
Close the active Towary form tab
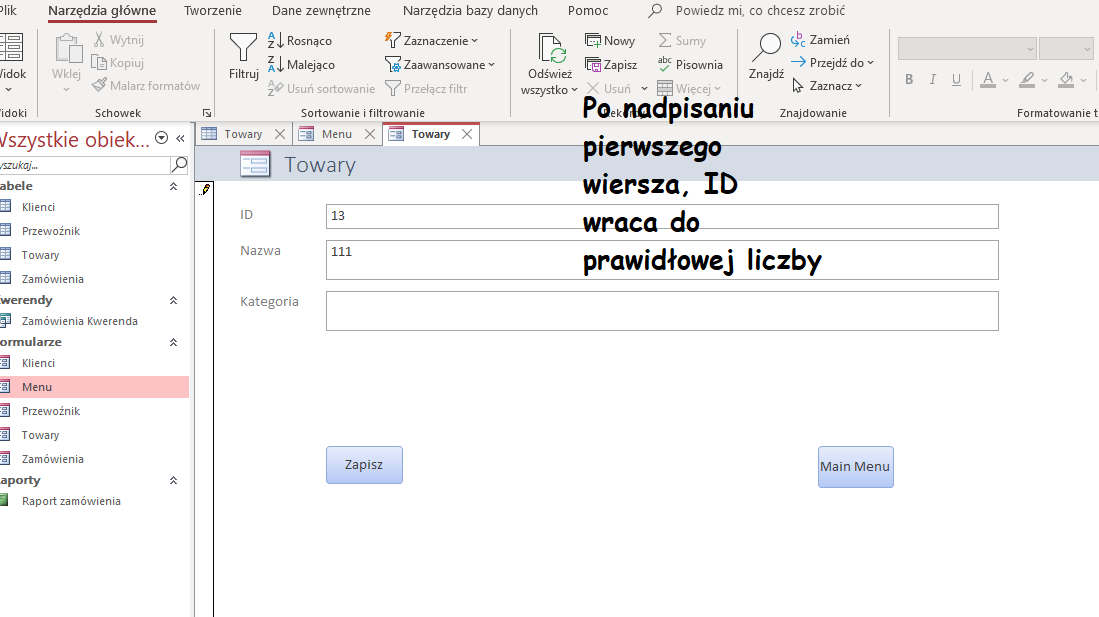[467, 134]
